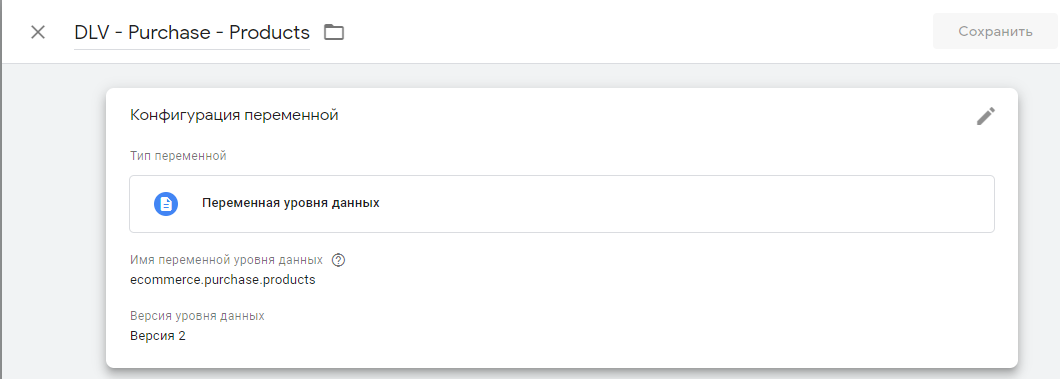Open the folder icon beside the variable title

pyautogui.click(x=334, y=32)
